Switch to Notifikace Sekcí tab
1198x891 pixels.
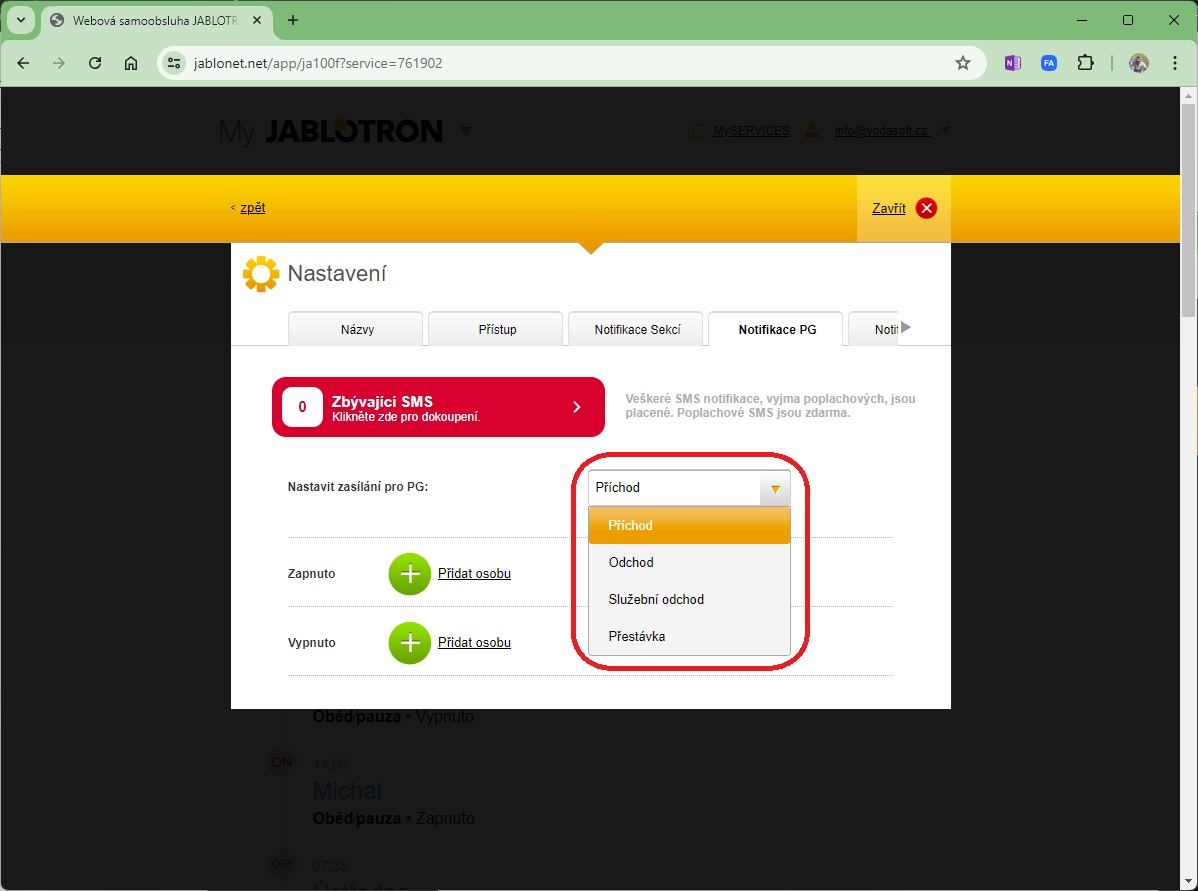[637, 329]
